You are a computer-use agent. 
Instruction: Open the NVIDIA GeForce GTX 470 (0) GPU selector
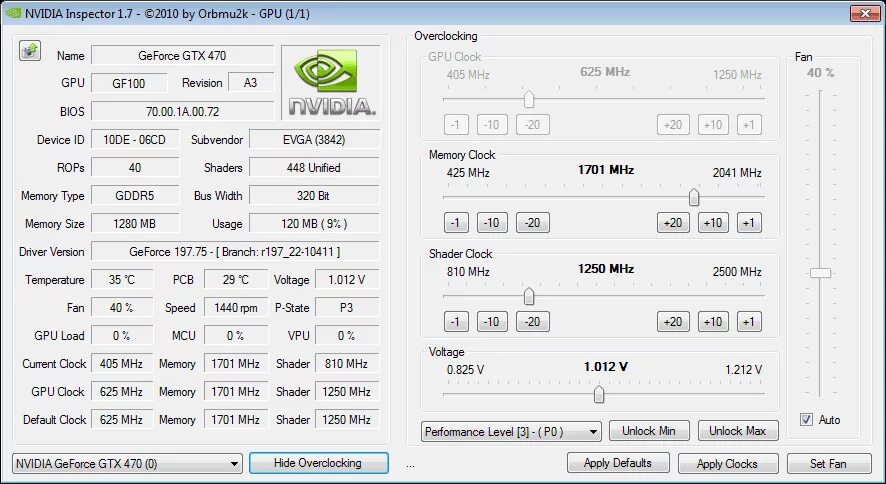(127, 464)
